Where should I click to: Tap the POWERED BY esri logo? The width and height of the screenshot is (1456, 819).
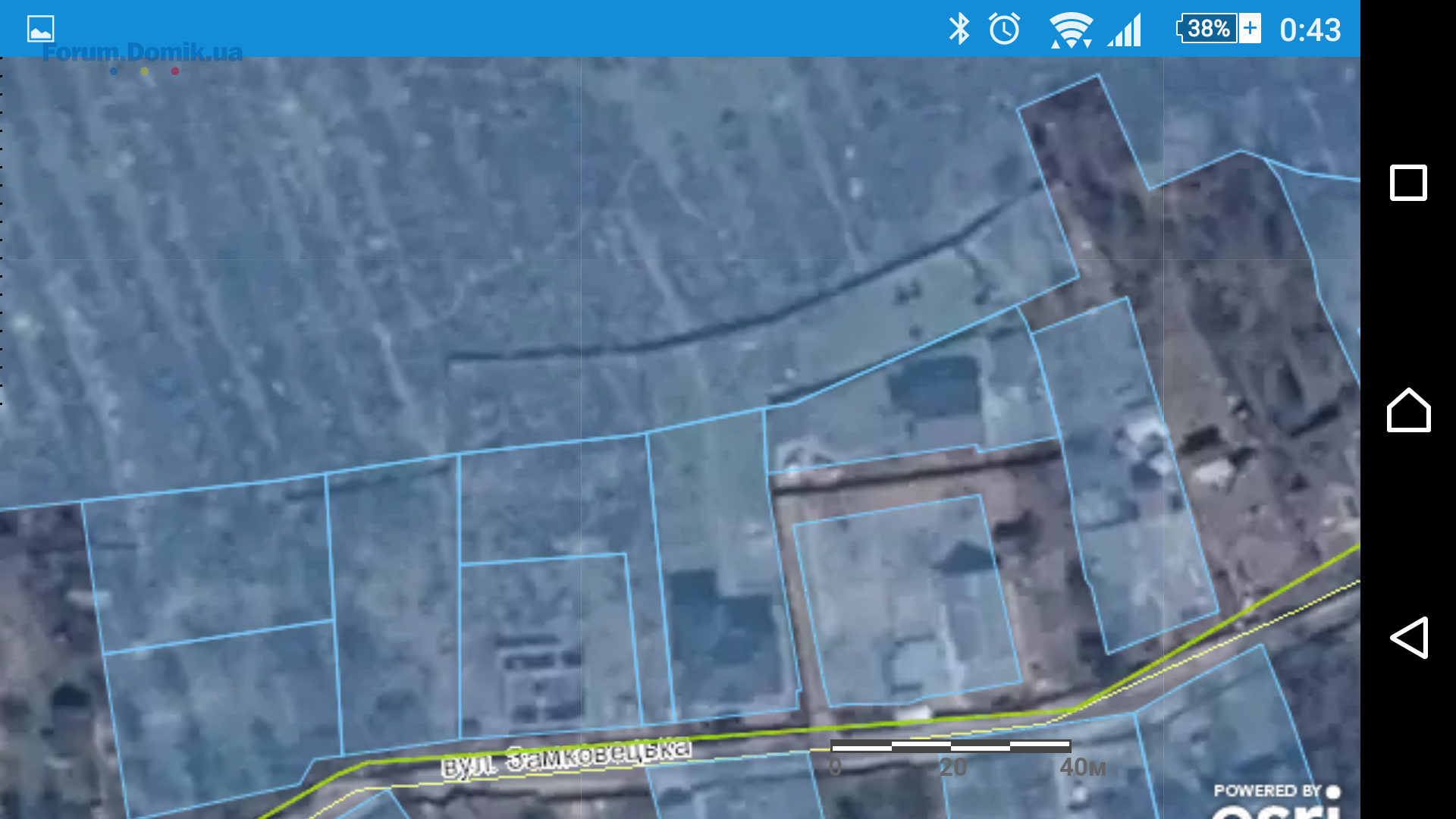1276,800
